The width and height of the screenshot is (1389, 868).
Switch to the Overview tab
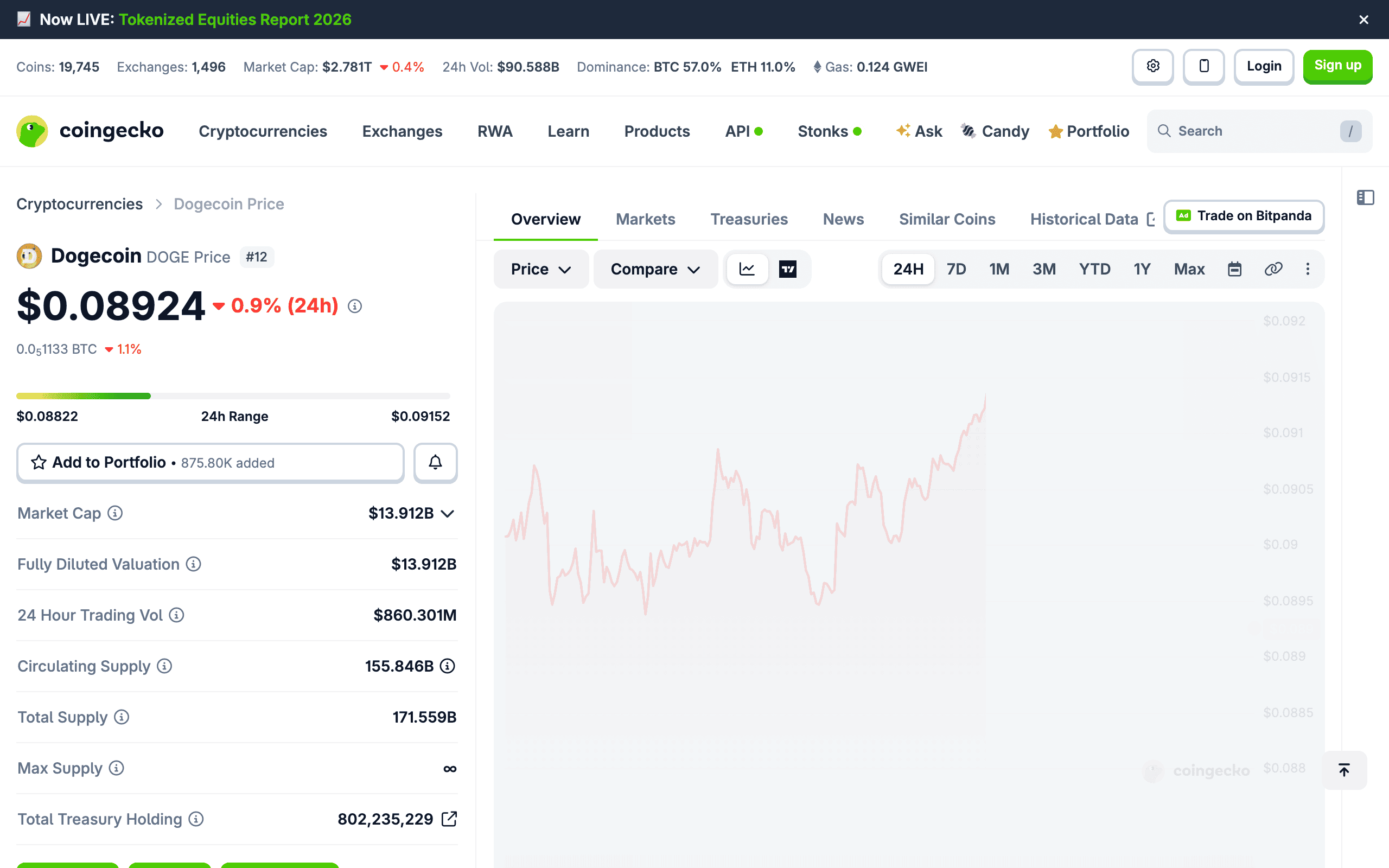[546, 219]
